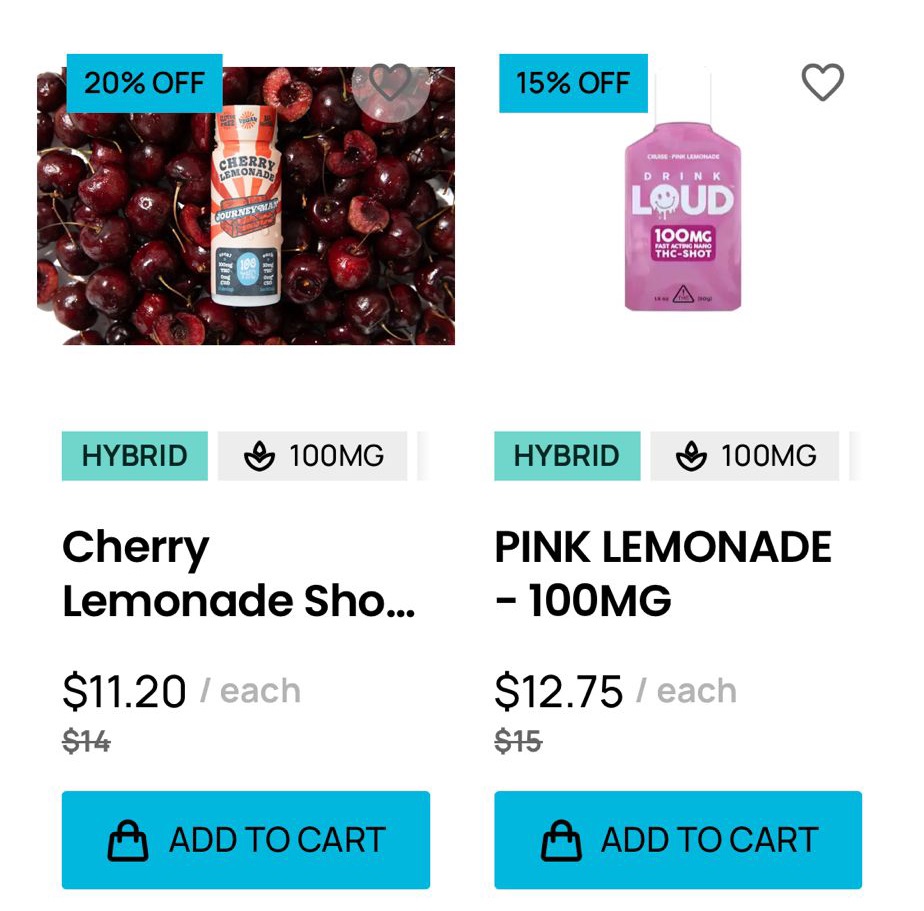Viewport: 924px width, 911px height.
Task: Click the leaf icon on Cherry Lemonade's 100MG tag
Action: pyautogui.click(x=259, y=457)
